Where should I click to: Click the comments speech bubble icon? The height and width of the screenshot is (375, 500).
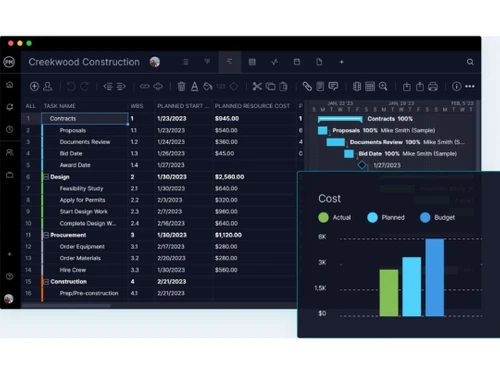[333, 86]
